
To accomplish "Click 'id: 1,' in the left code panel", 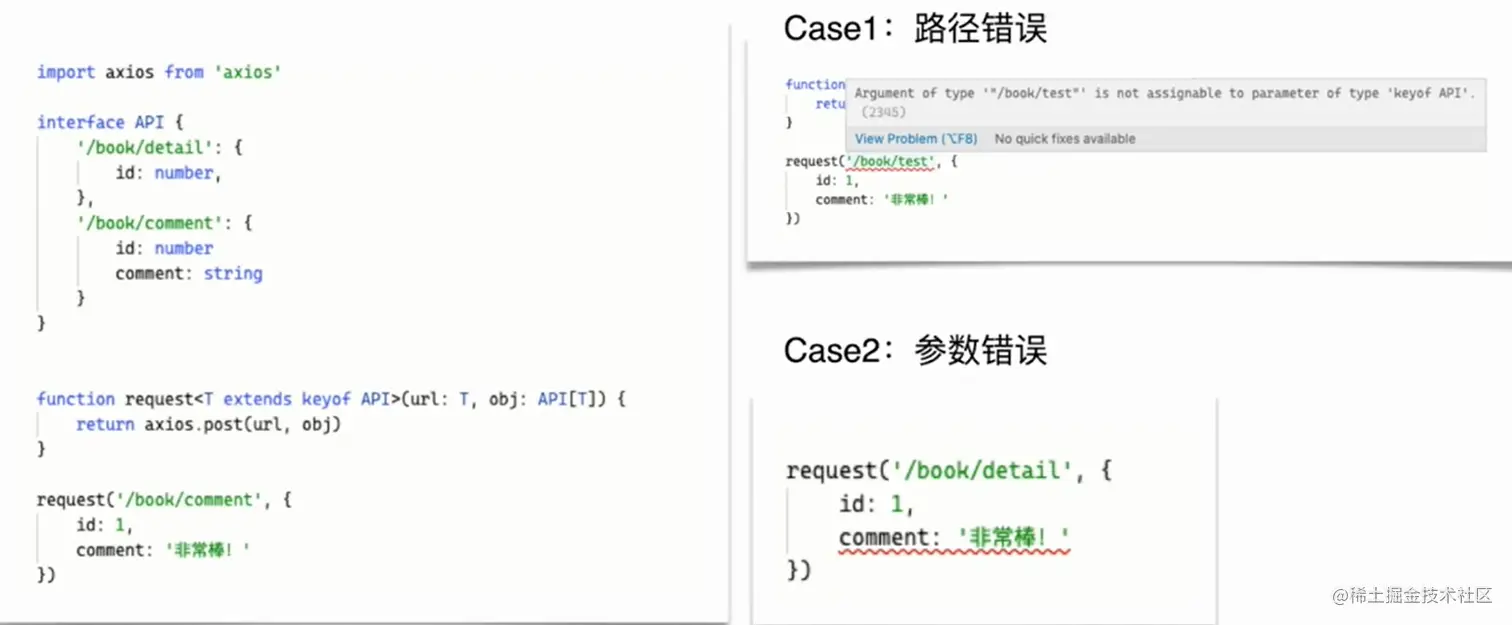I will click(105, 525).
